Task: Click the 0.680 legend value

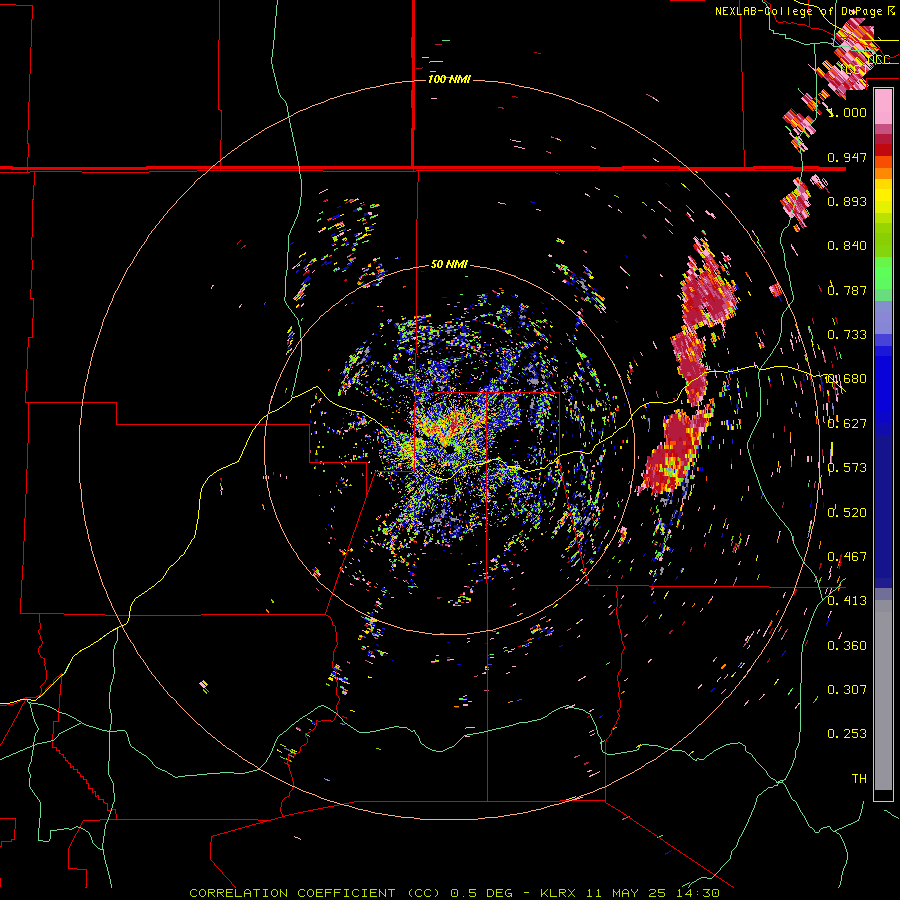Action: [847, 378]
